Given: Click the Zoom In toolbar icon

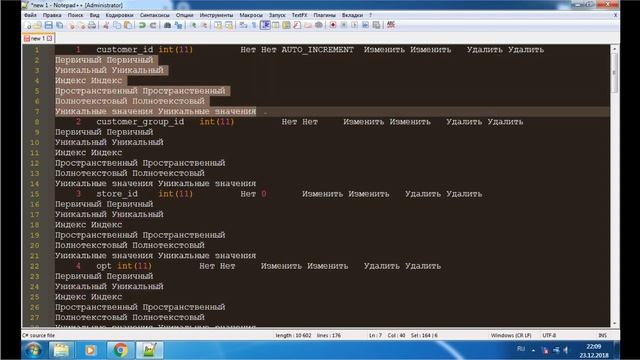Looking at the screenshot, I should click(x=193, y=25).
